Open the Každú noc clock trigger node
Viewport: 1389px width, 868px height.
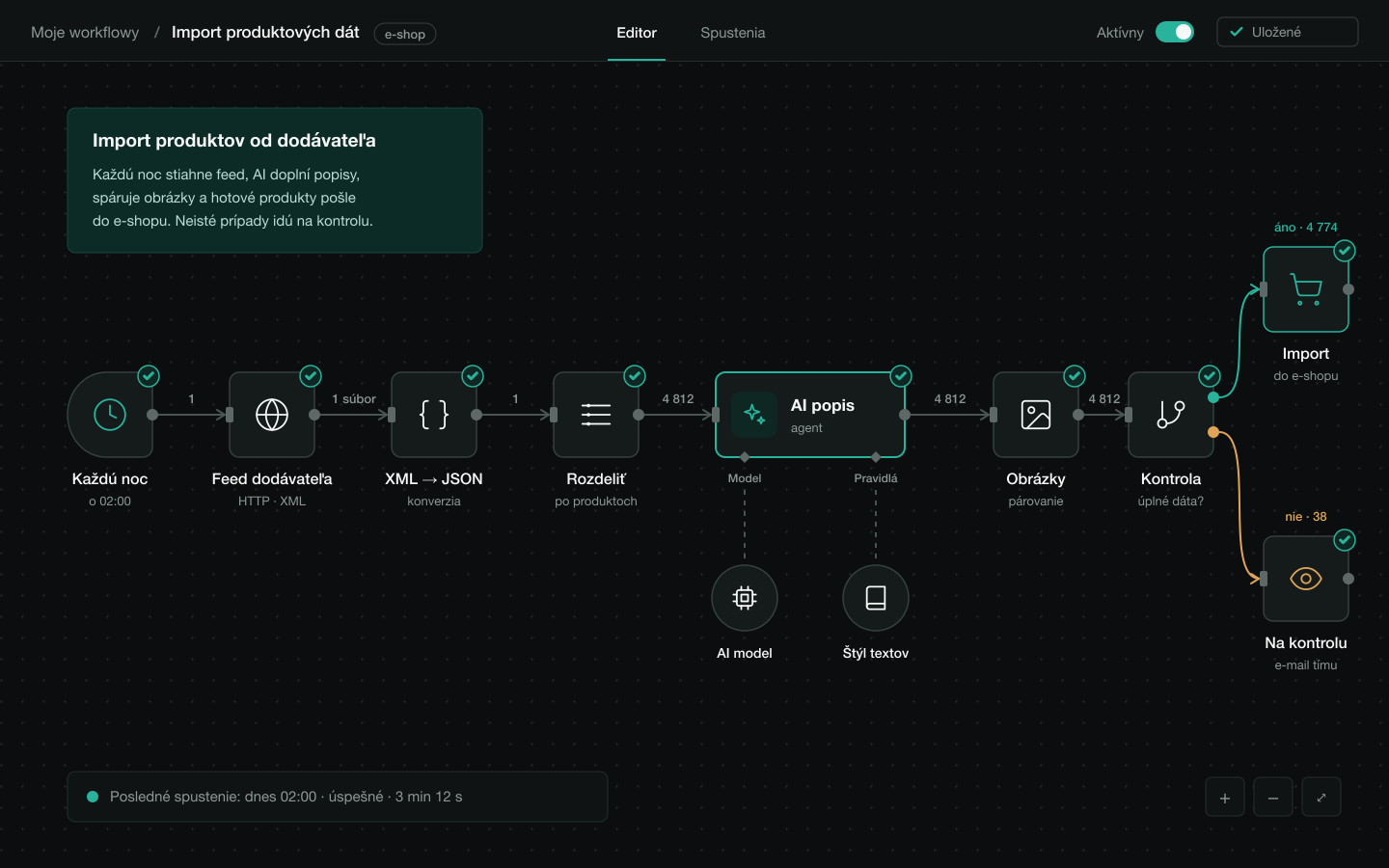pyautogui.click(x=110, y=415)
